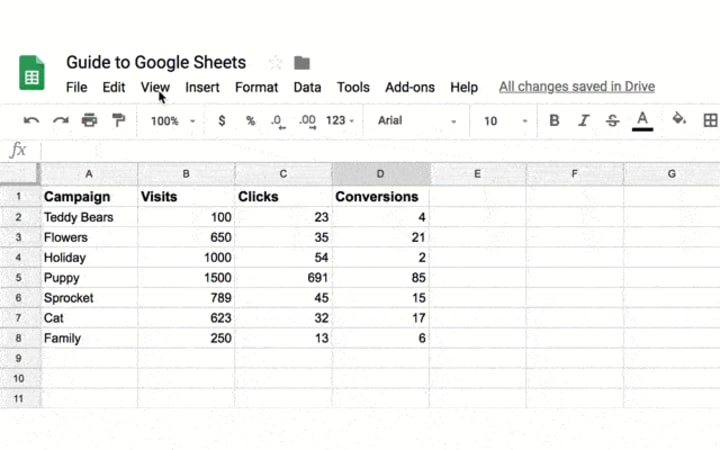Image resolution: width=720 pixels, height=450 pixels.
Task: Star this Guide to Google Sheets document
Action: (x=275, y=63)
